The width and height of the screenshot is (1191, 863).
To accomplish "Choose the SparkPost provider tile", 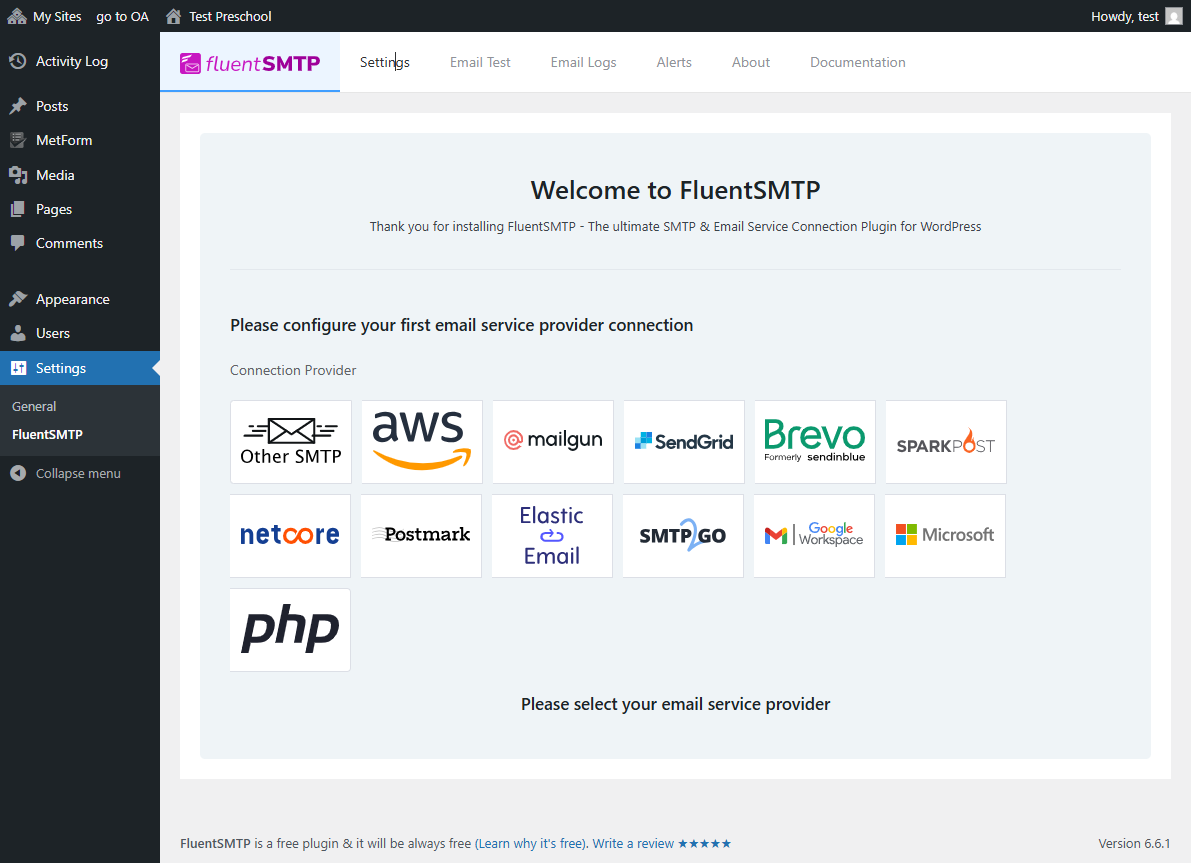I will click(946, 442).
